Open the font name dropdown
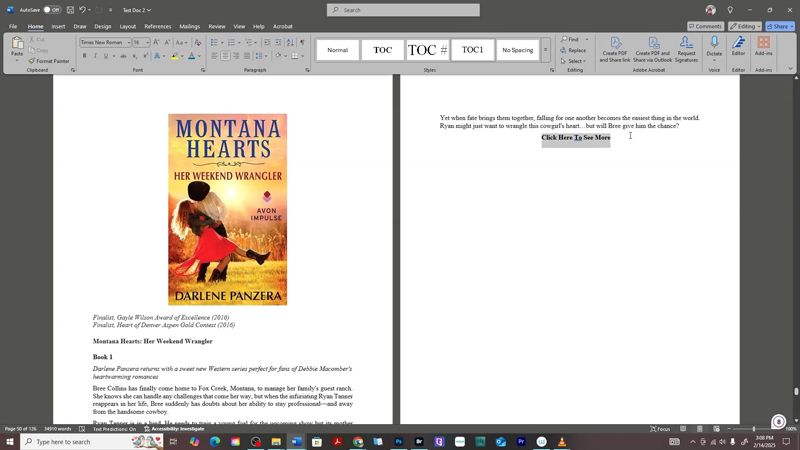This screenshot has height=450, width=800. tap(128, 43)
